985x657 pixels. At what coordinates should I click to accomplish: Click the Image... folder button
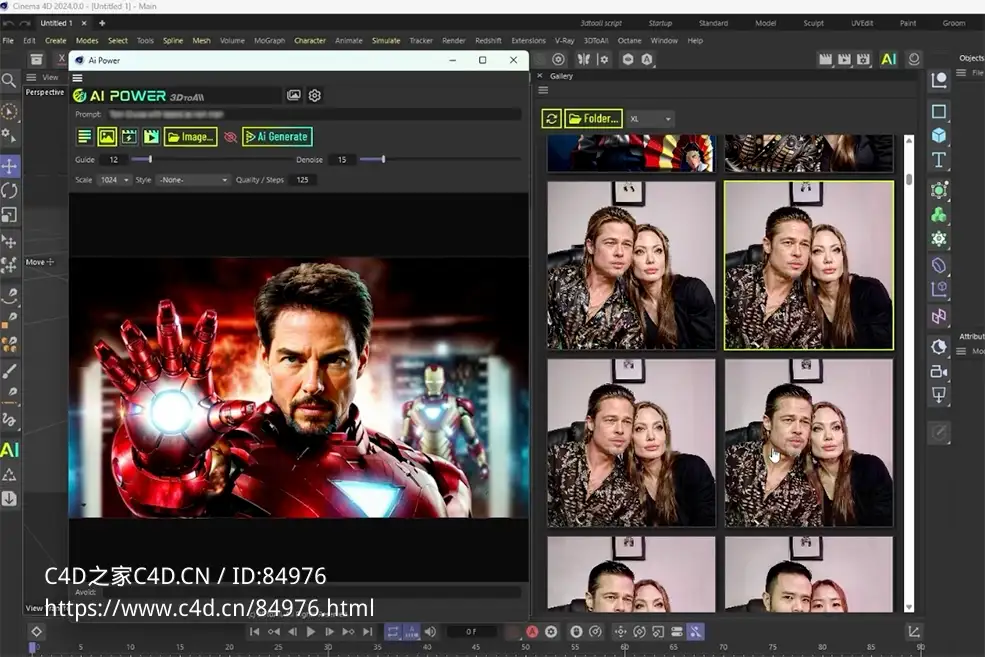tap(190, 136)
